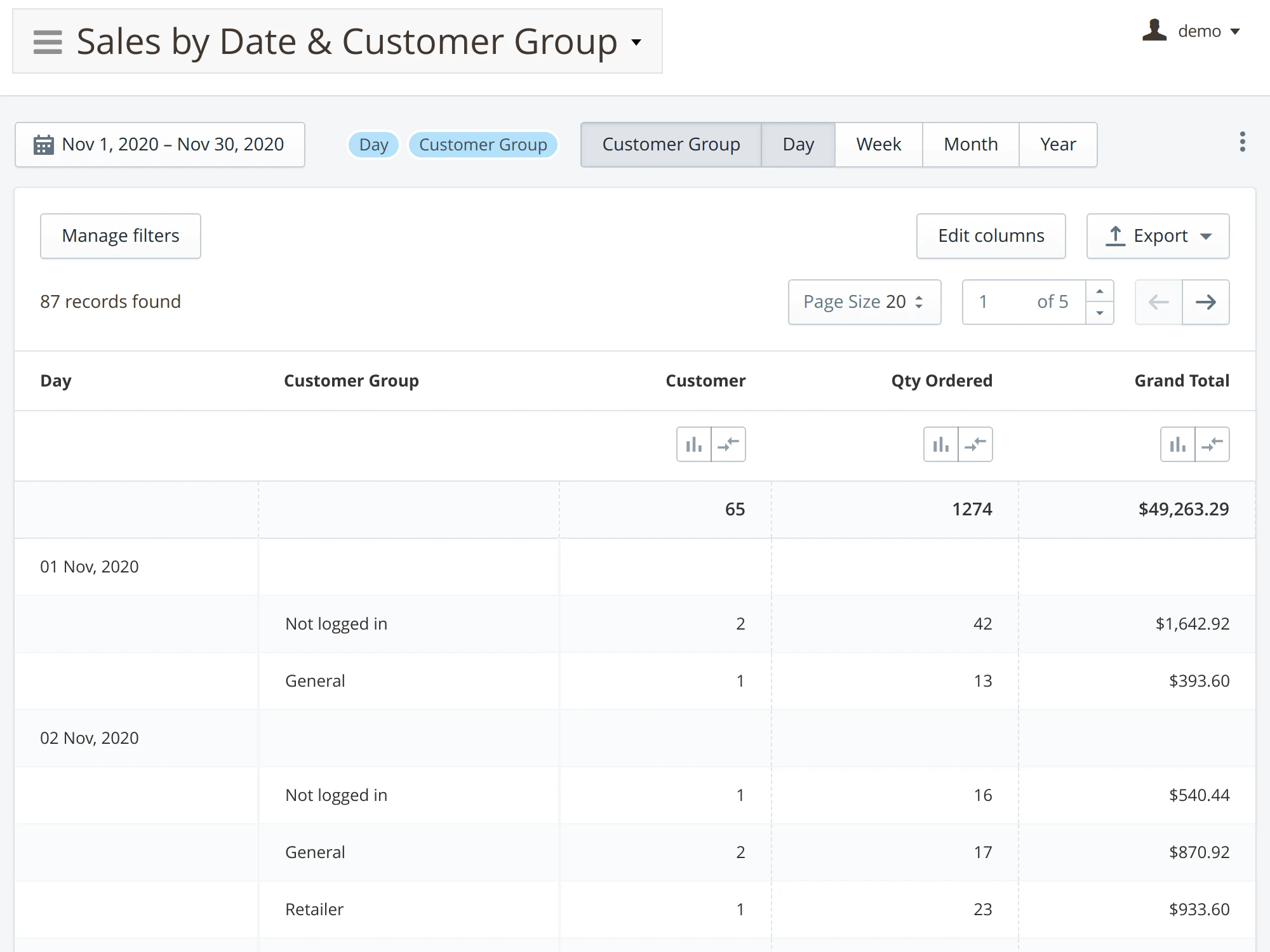
Task: Click the upload arrow icon on the Export button
Action: [1116, 235]
